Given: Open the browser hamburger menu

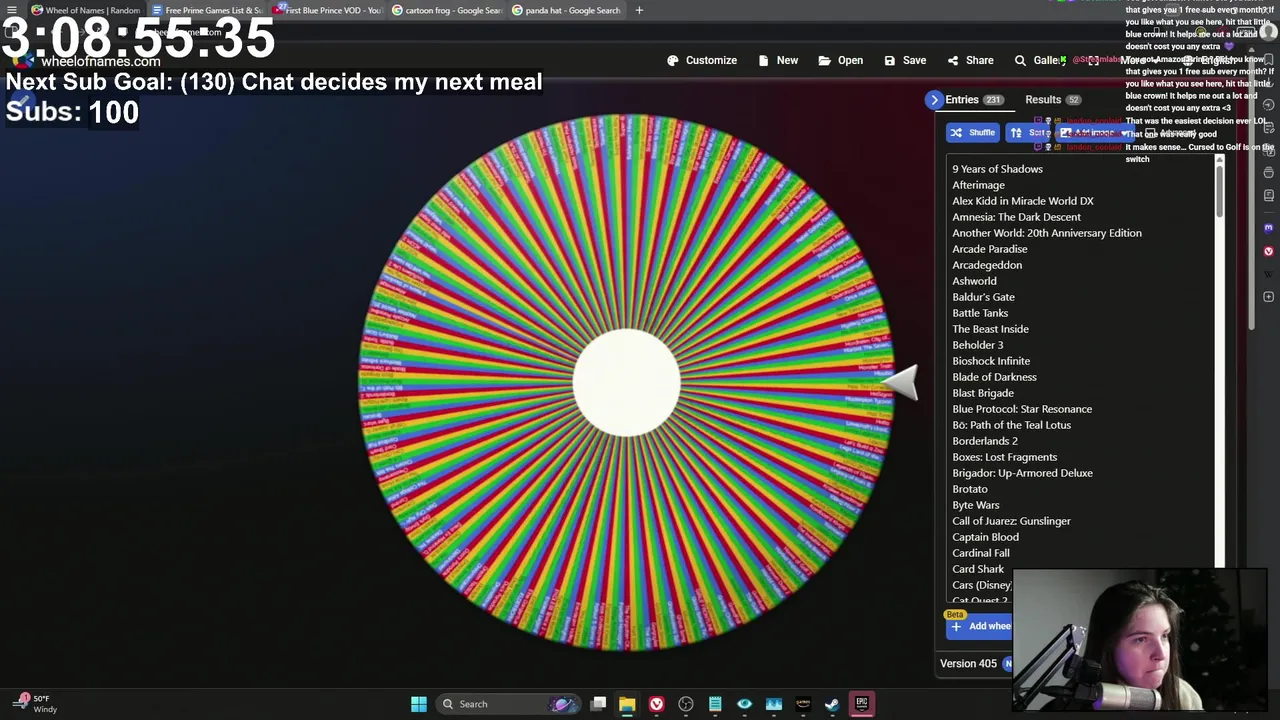Looking at the screenshot, I should pyautogui.click(x=11, y=10).
